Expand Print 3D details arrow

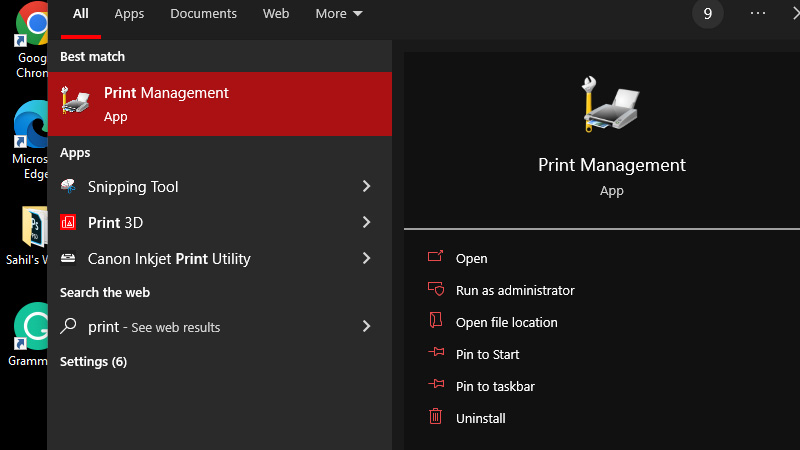pos(366,222)
